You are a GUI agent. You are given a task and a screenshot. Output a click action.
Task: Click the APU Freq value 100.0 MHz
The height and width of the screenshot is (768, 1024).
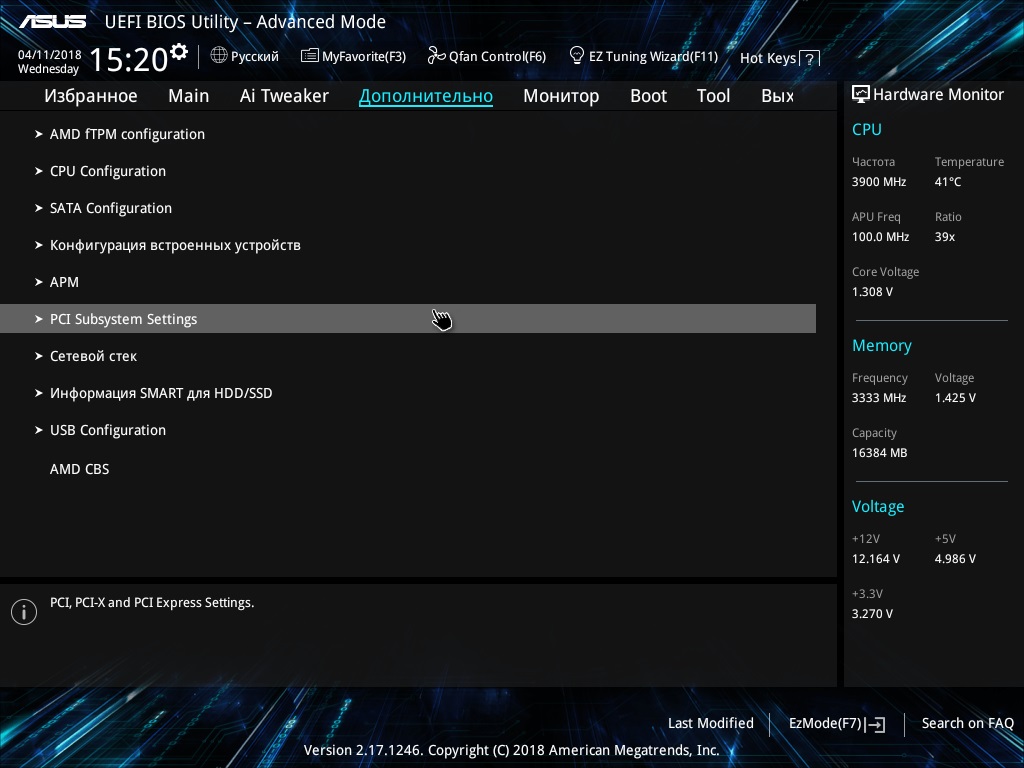880,237
